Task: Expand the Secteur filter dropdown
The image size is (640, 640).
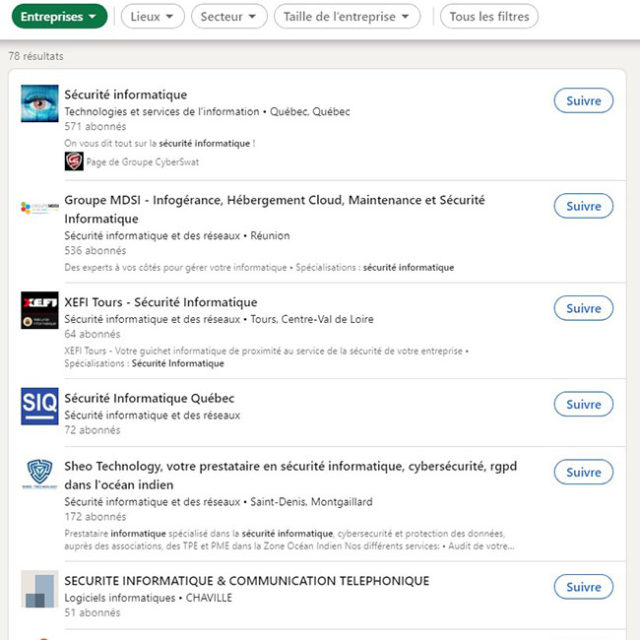Action: (229, 16)
